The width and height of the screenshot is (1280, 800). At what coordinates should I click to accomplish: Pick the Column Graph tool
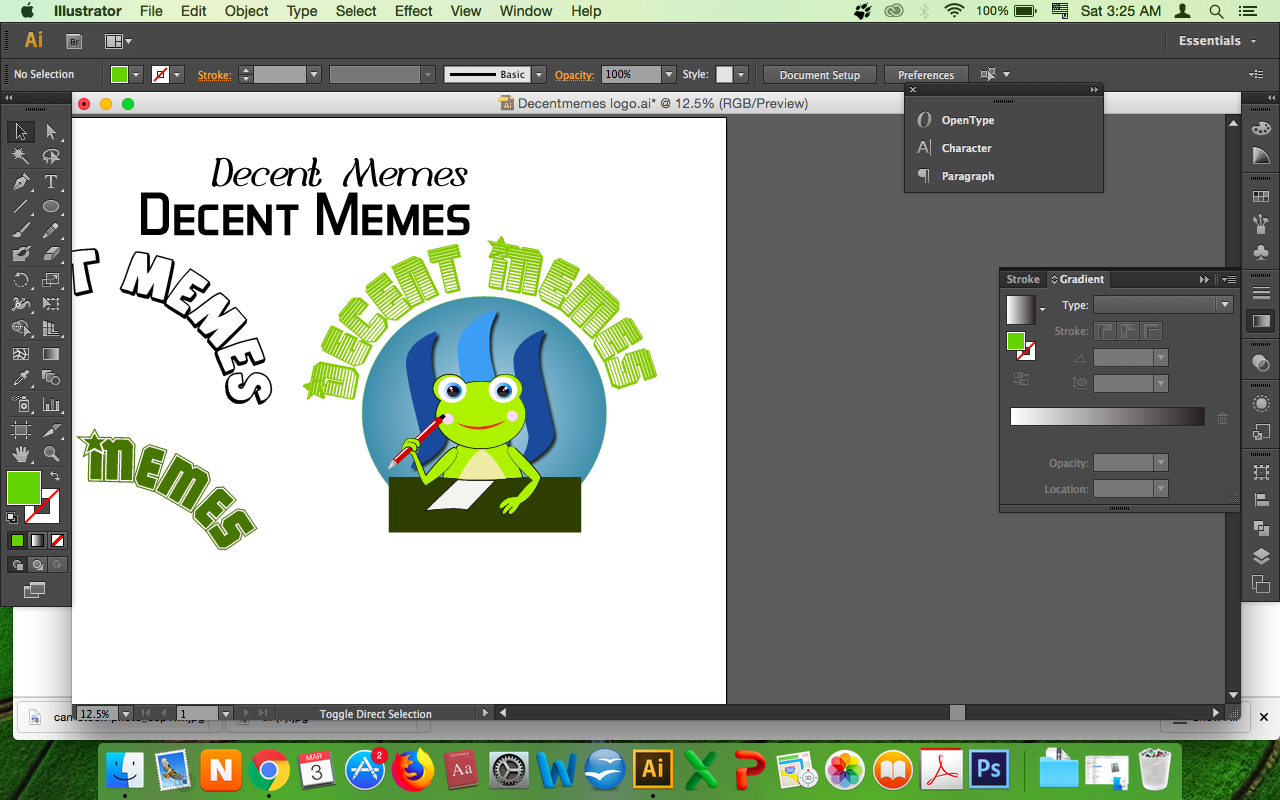51,404
